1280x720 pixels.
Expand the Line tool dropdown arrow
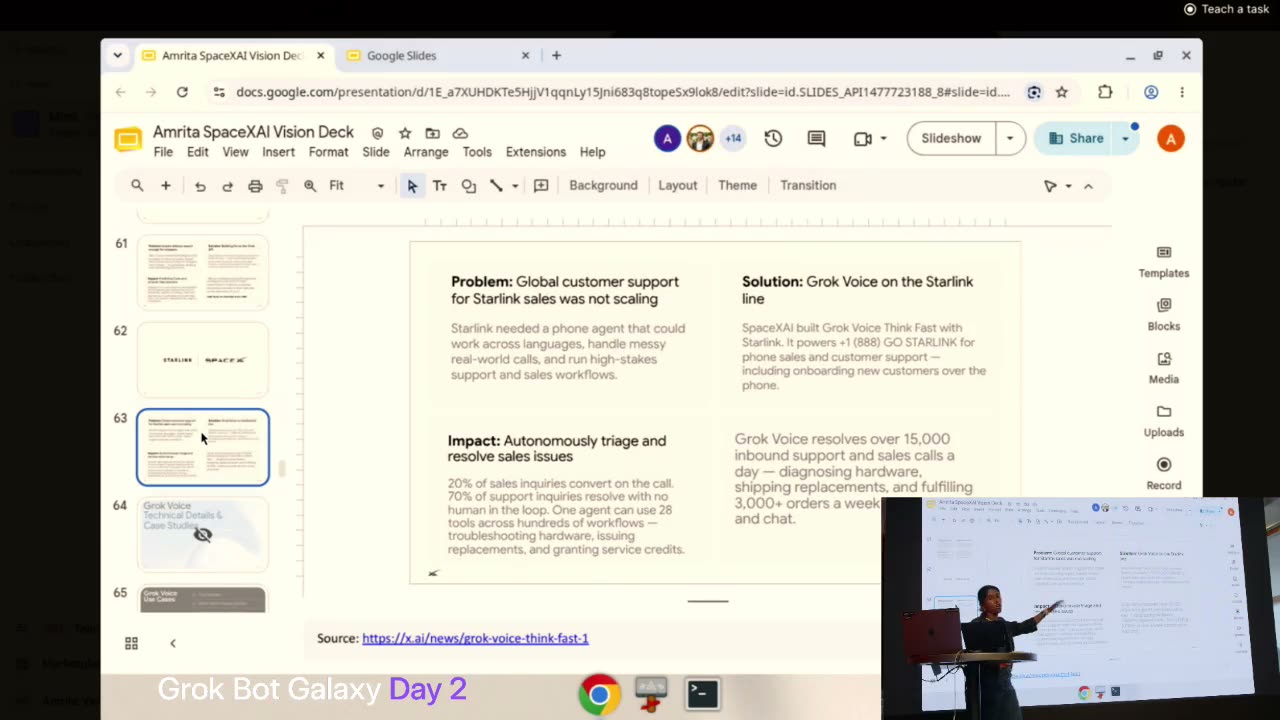[515, 186]
